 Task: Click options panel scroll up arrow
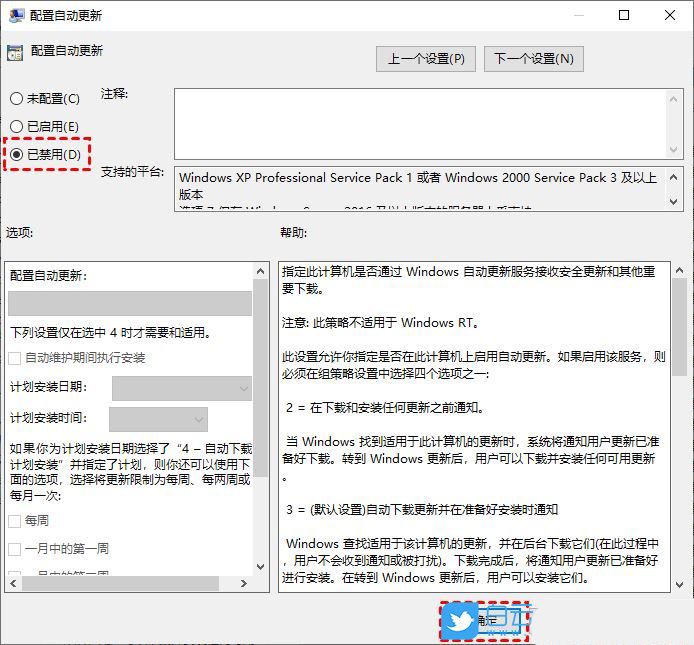point(261,271)
